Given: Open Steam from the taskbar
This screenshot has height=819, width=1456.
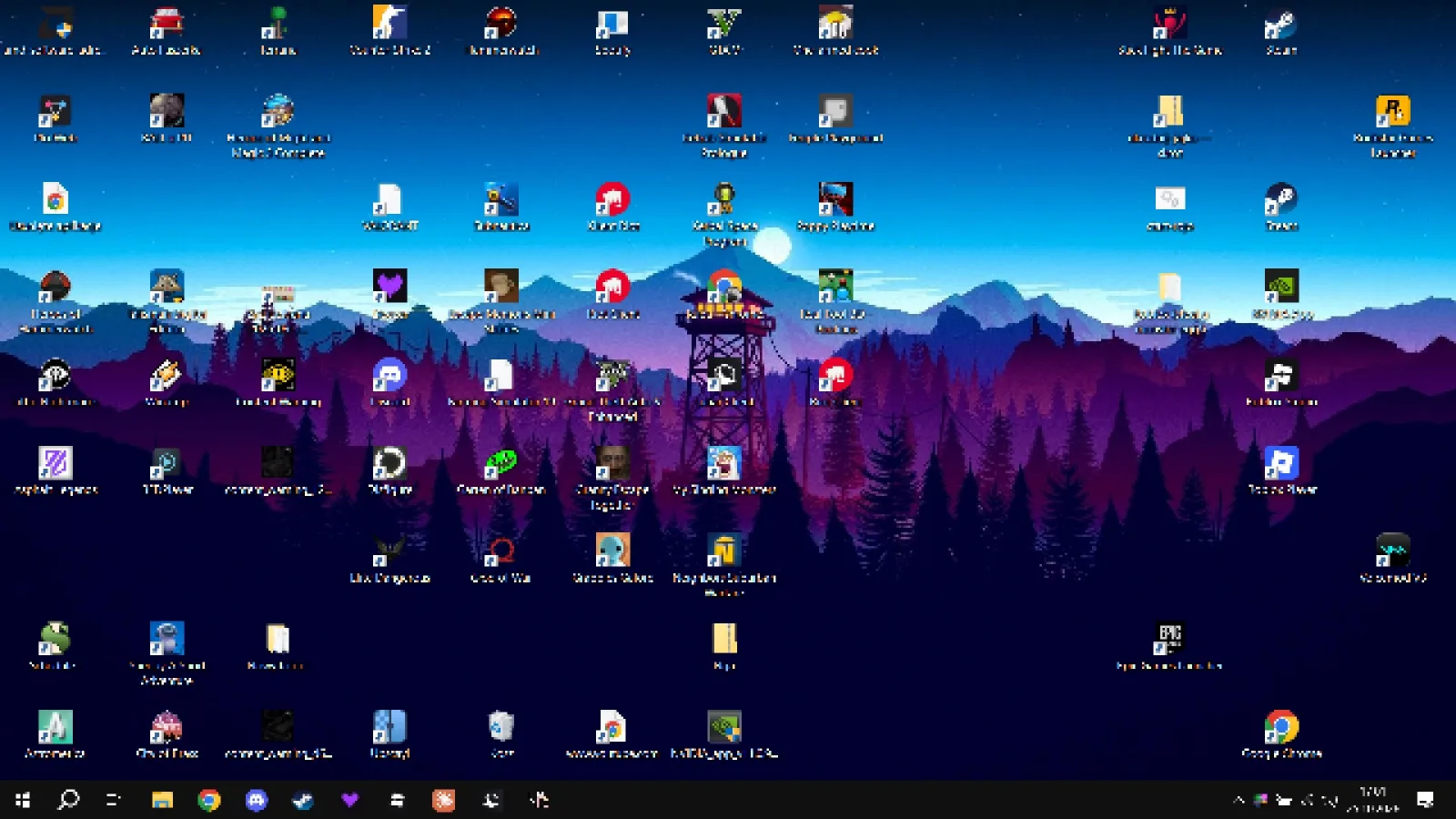Looking at the screenshot, I should tap(303, 800).
